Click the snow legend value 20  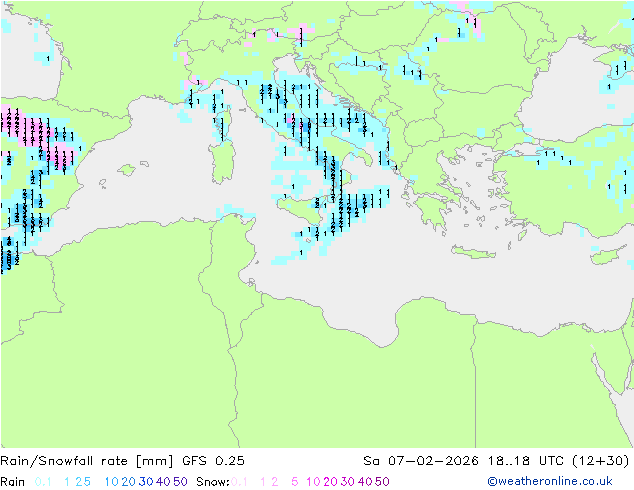coord(330,482)
